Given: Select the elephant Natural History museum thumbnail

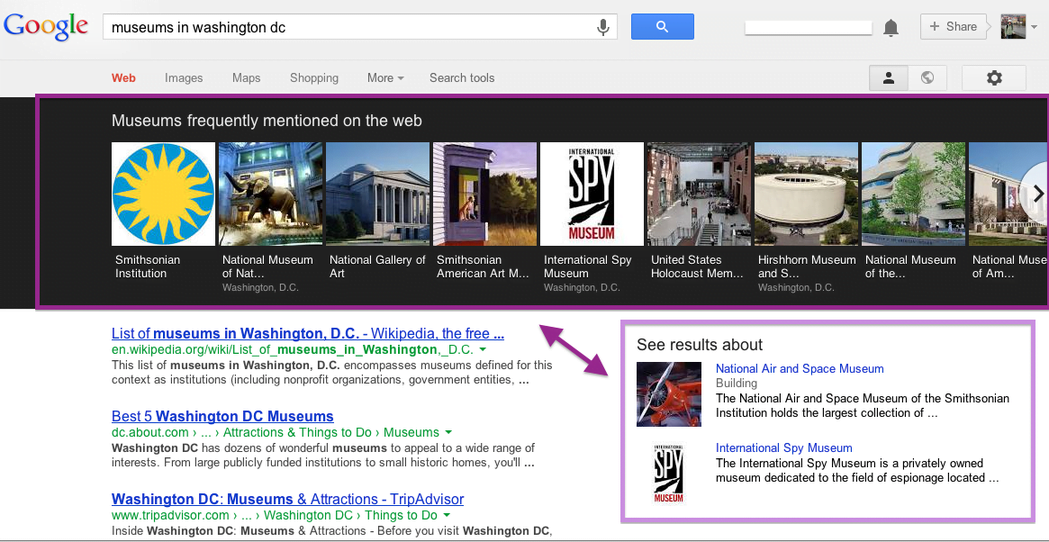Looking at the screenshot, I should pos(271,194).
